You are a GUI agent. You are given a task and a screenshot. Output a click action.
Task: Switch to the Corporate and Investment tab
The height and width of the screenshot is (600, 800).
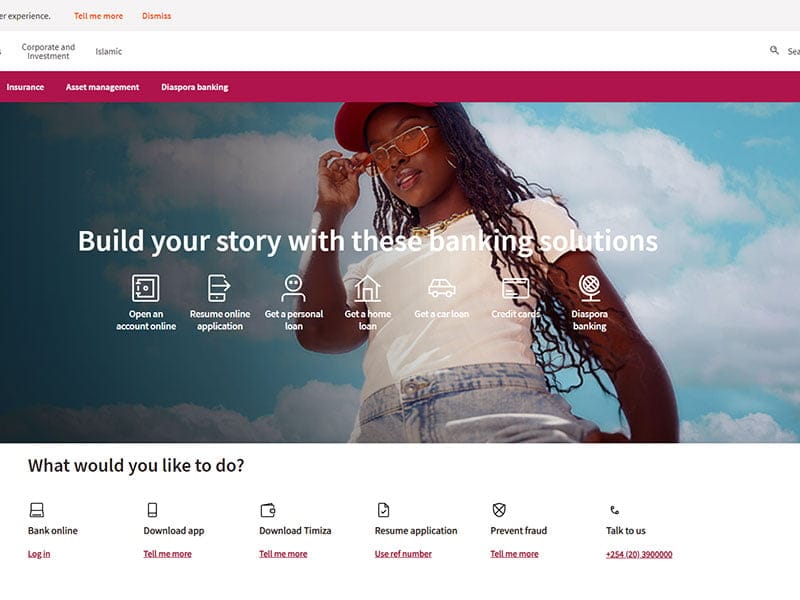pyautogui.click(x=48, y=52)
